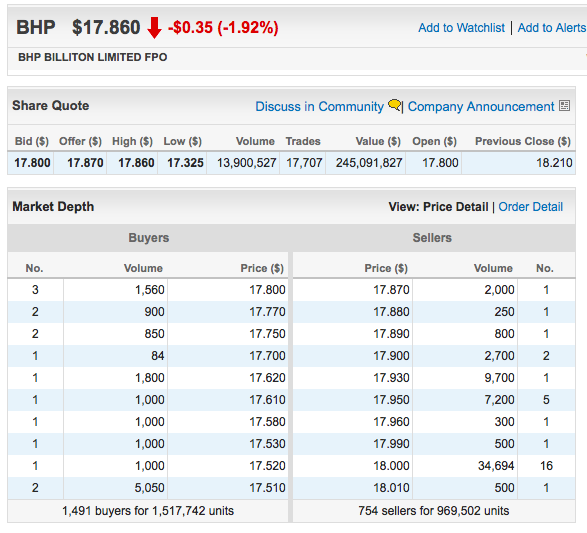Click seller price 17.950
This screenshot has width=587, height=533.
[391, 400]
